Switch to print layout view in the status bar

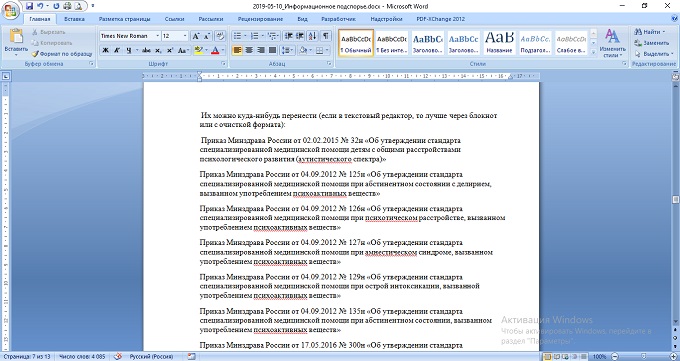pos(547,356)
